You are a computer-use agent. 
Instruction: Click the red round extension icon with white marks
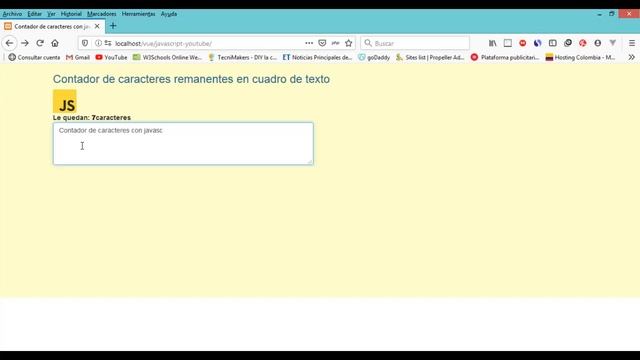[522, 43]
